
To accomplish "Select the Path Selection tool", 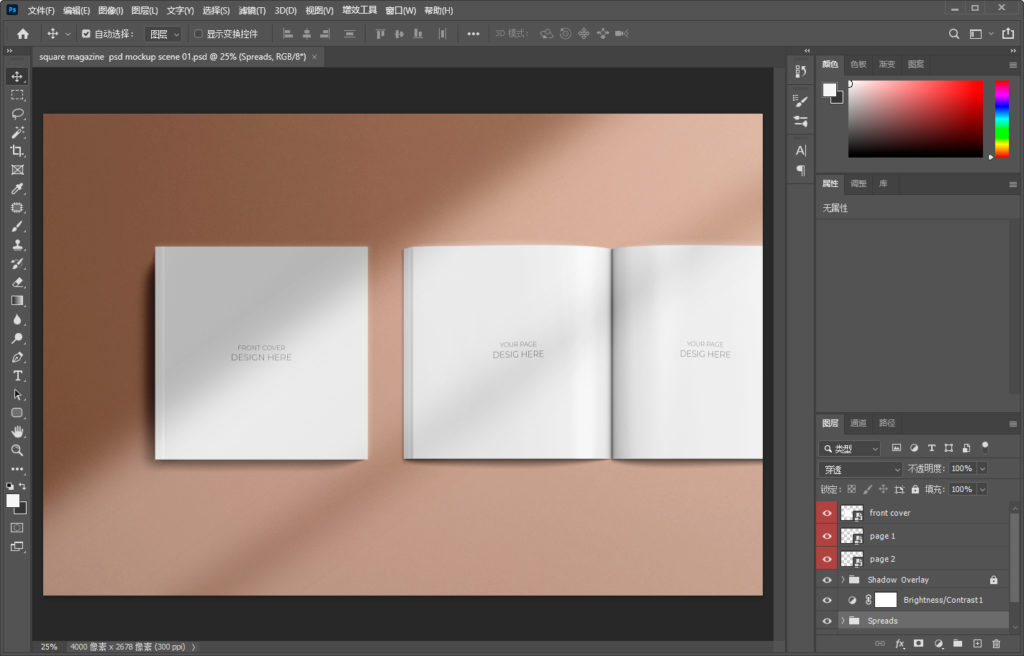I will pyautogui.click(x=17, y=395).
